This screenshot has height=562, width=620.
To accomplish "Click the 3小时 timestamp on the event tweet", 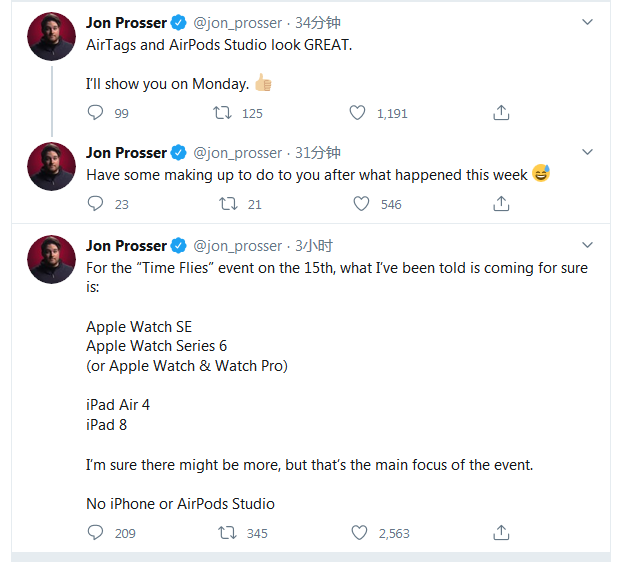I will [x=314, y=245].
